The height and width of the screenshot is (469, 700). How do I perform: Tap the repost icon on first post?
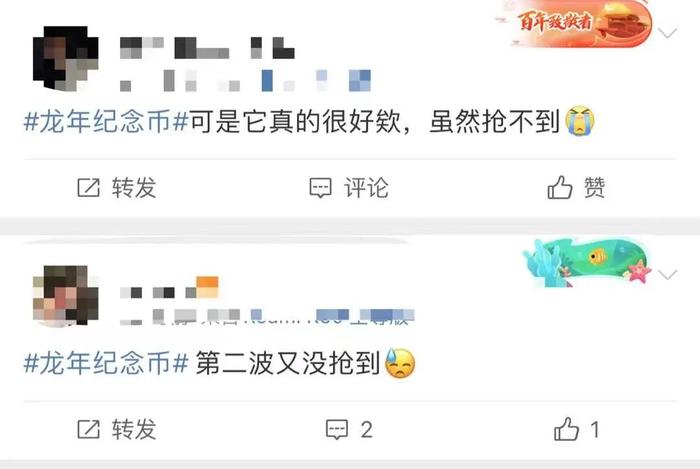click(x=88, y=188)
